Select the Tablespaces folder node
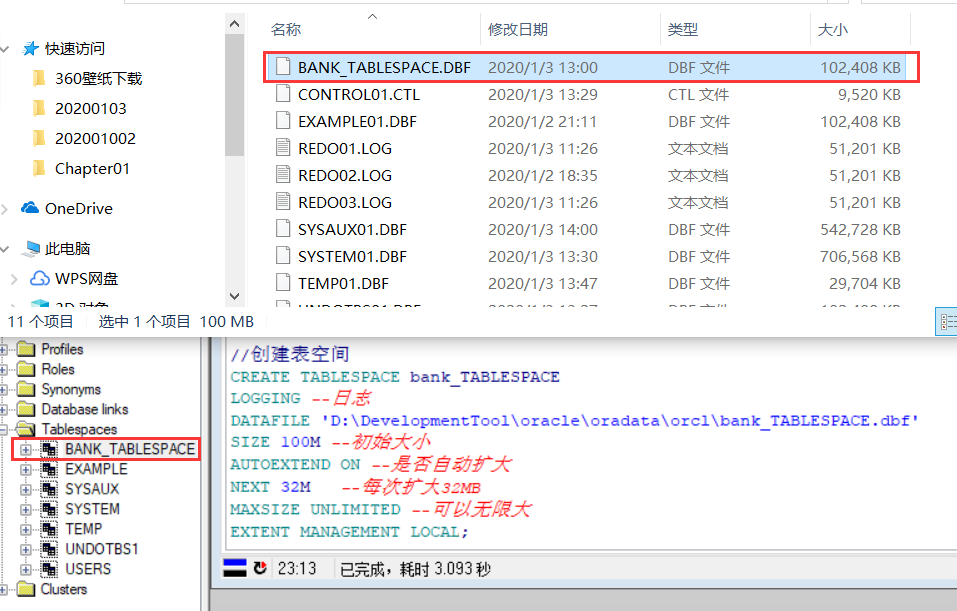 tap(79, 429)
